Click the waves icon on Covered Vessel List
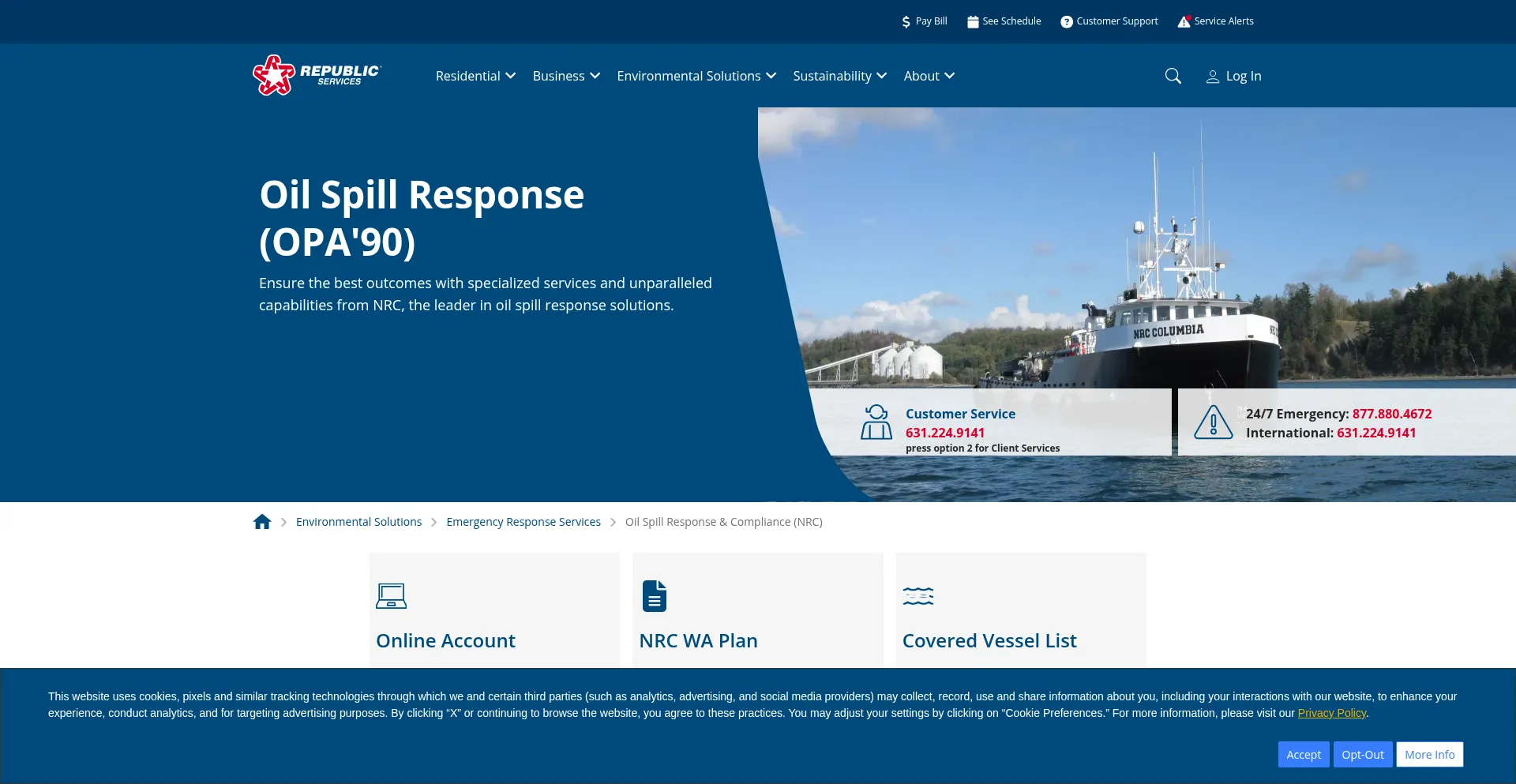Image resolution: width=1516 pixels, height=784 pixels. point(918,596)
